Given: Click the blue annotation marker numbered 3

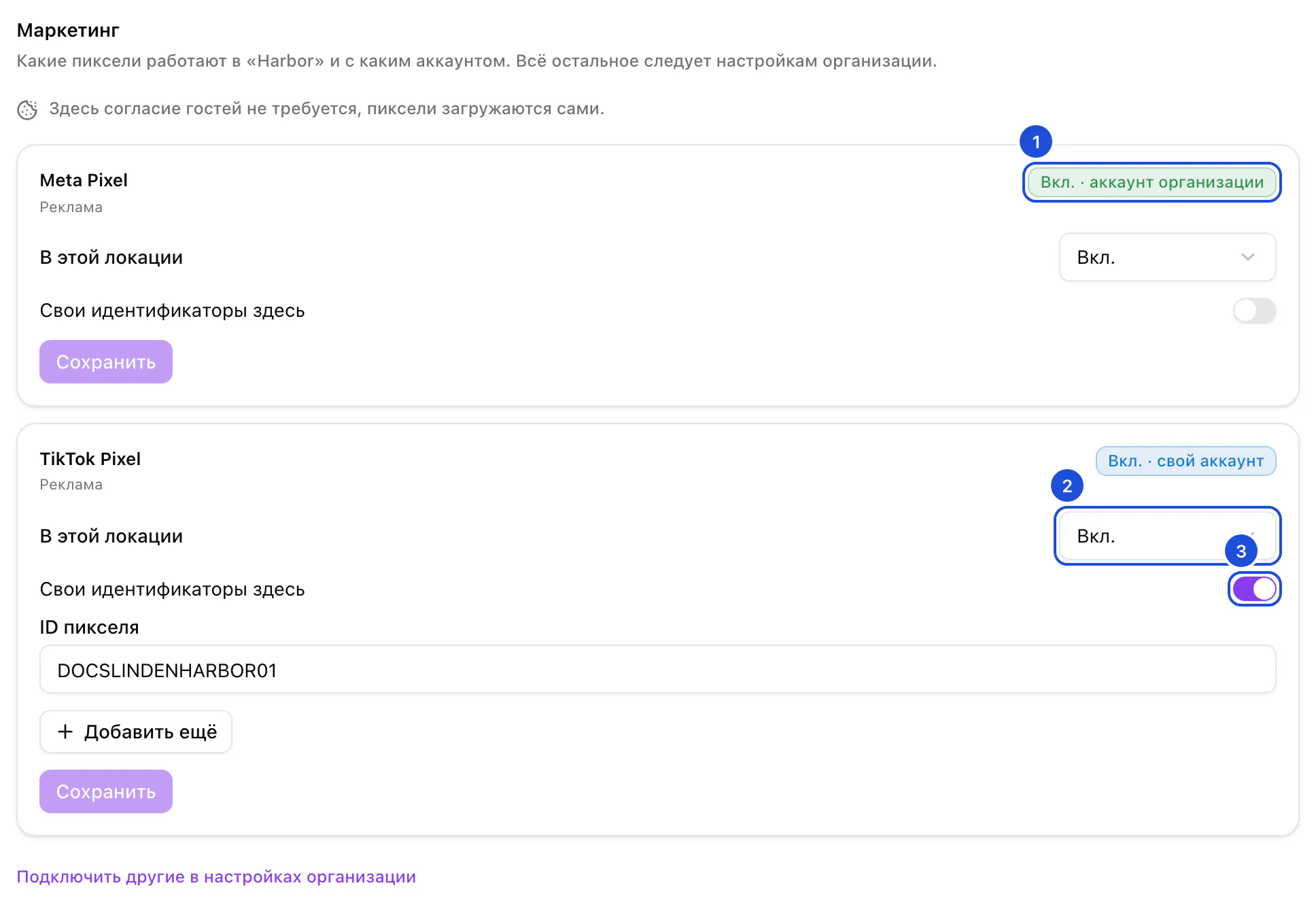Looking at the screenshot, I should pos(1241,551).
